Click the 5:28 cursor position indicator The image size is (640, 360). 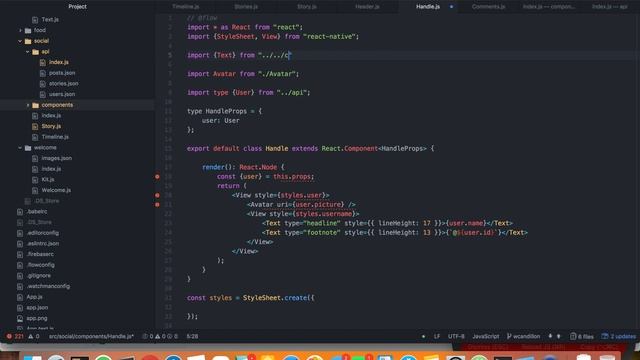click(192, 336)
